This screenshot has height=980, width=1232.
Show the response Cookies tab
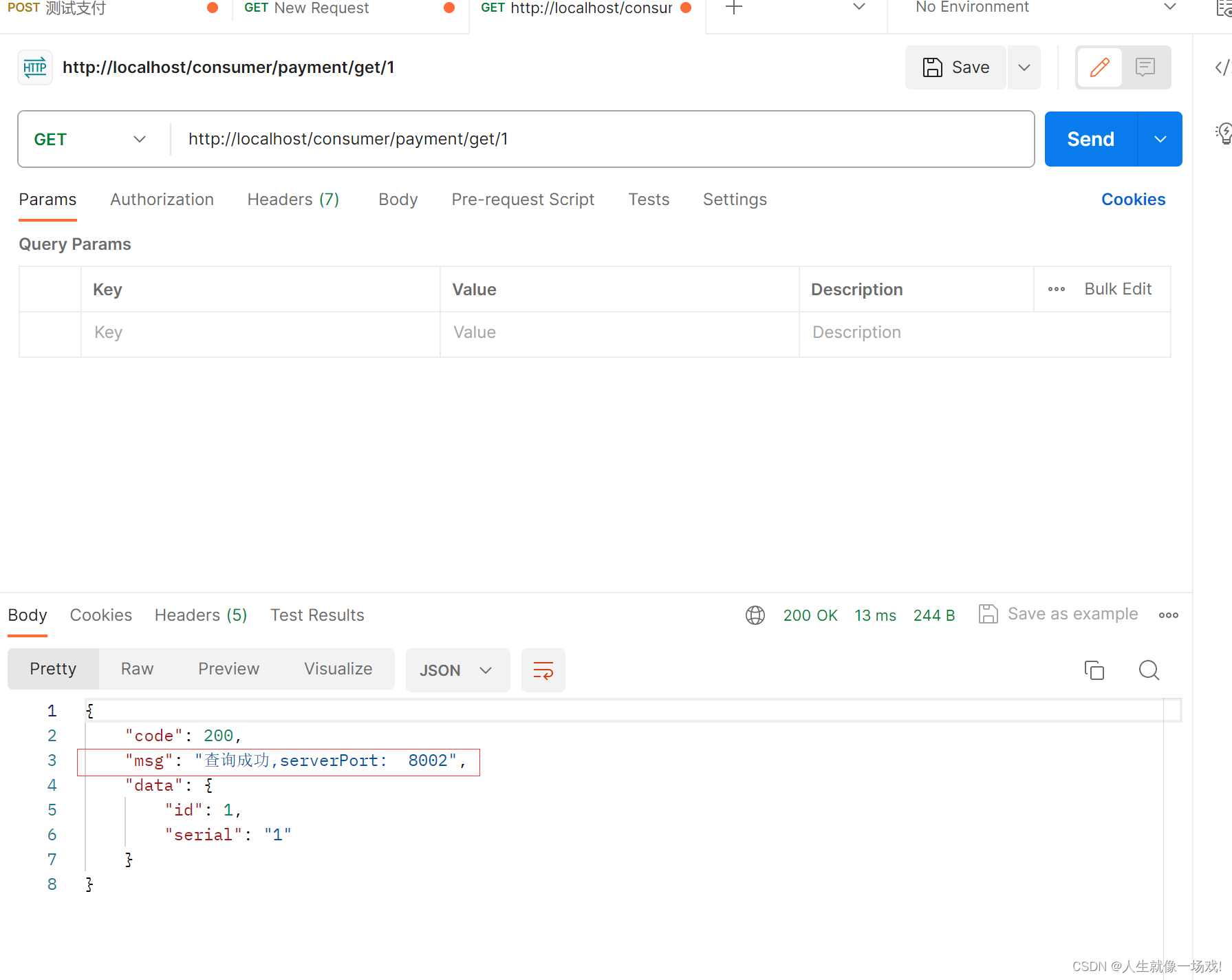pos(101,615)
